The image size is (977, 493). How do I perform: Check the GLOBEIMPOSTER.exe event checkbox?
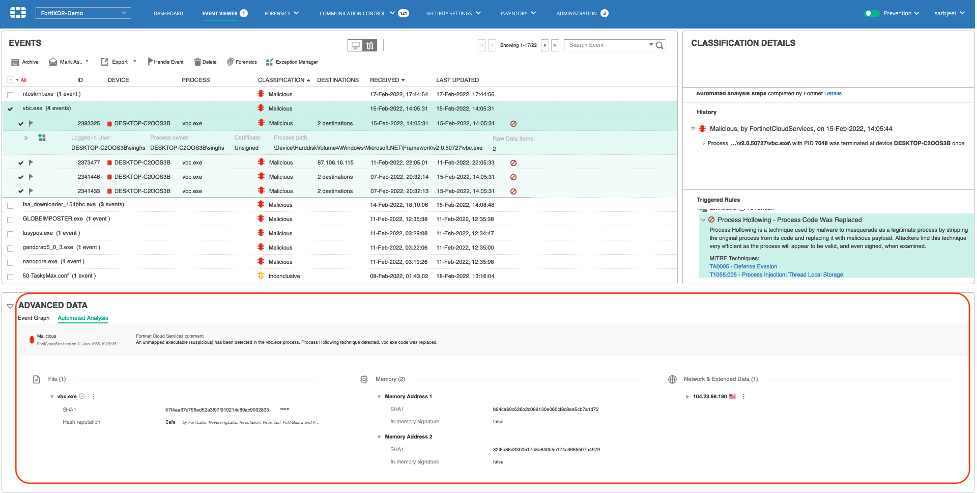11,218
